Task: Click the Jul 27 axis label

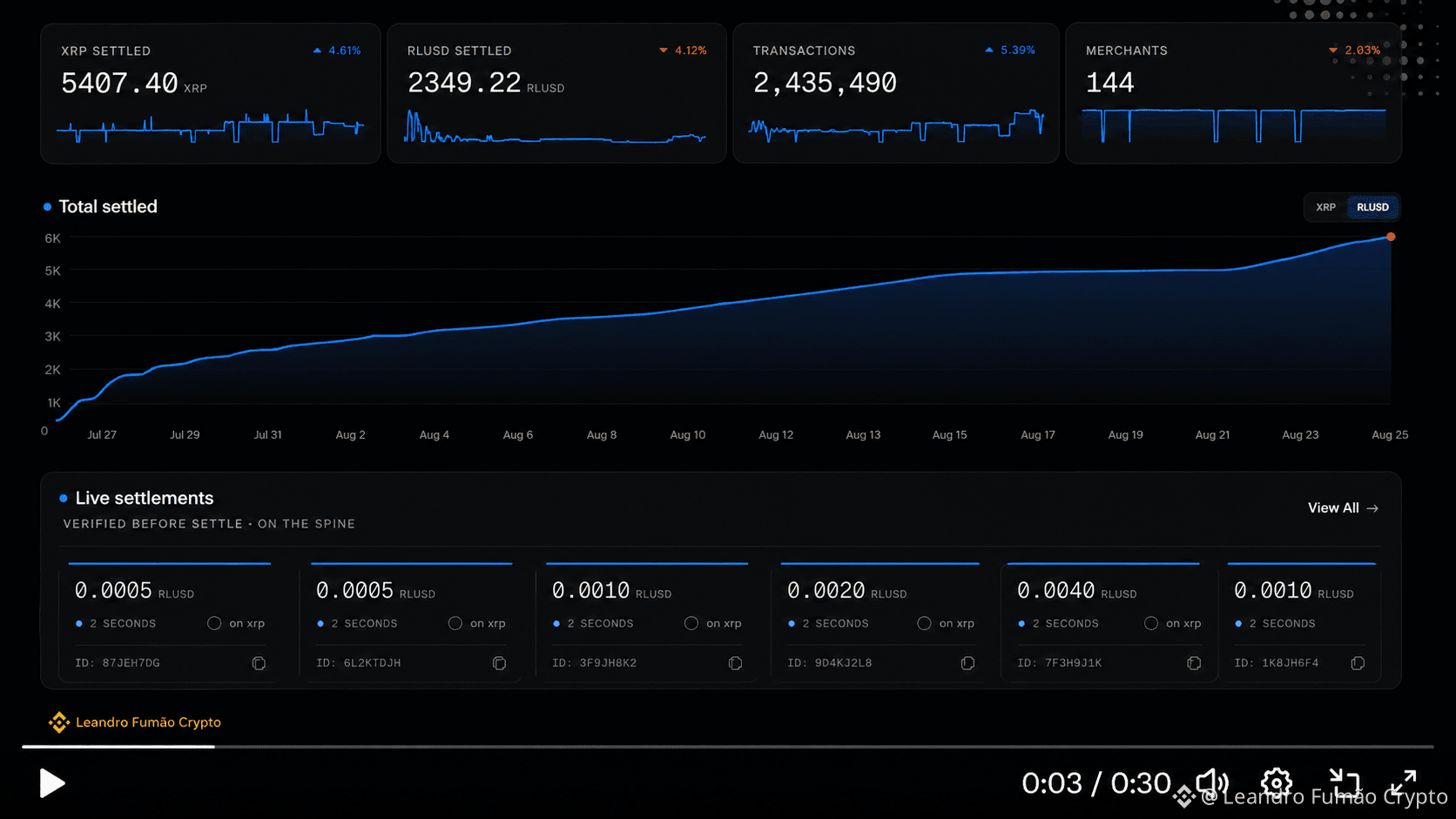Action: [102, 435]
